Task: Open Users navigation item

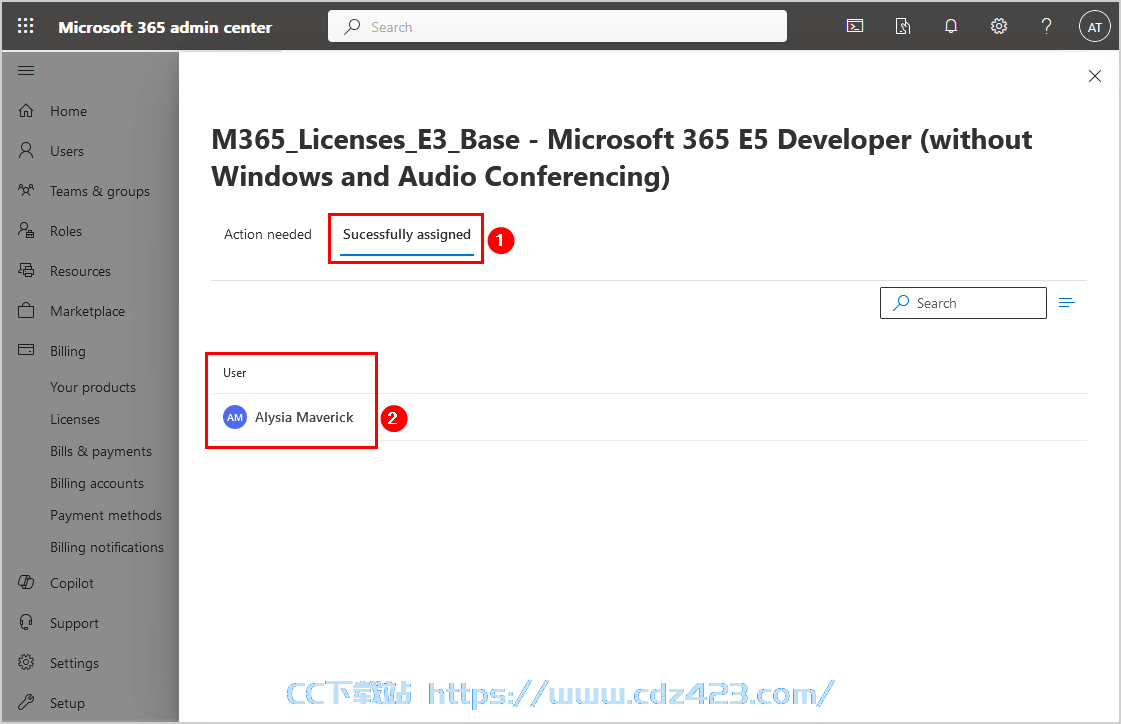Action: pos(66,151)
